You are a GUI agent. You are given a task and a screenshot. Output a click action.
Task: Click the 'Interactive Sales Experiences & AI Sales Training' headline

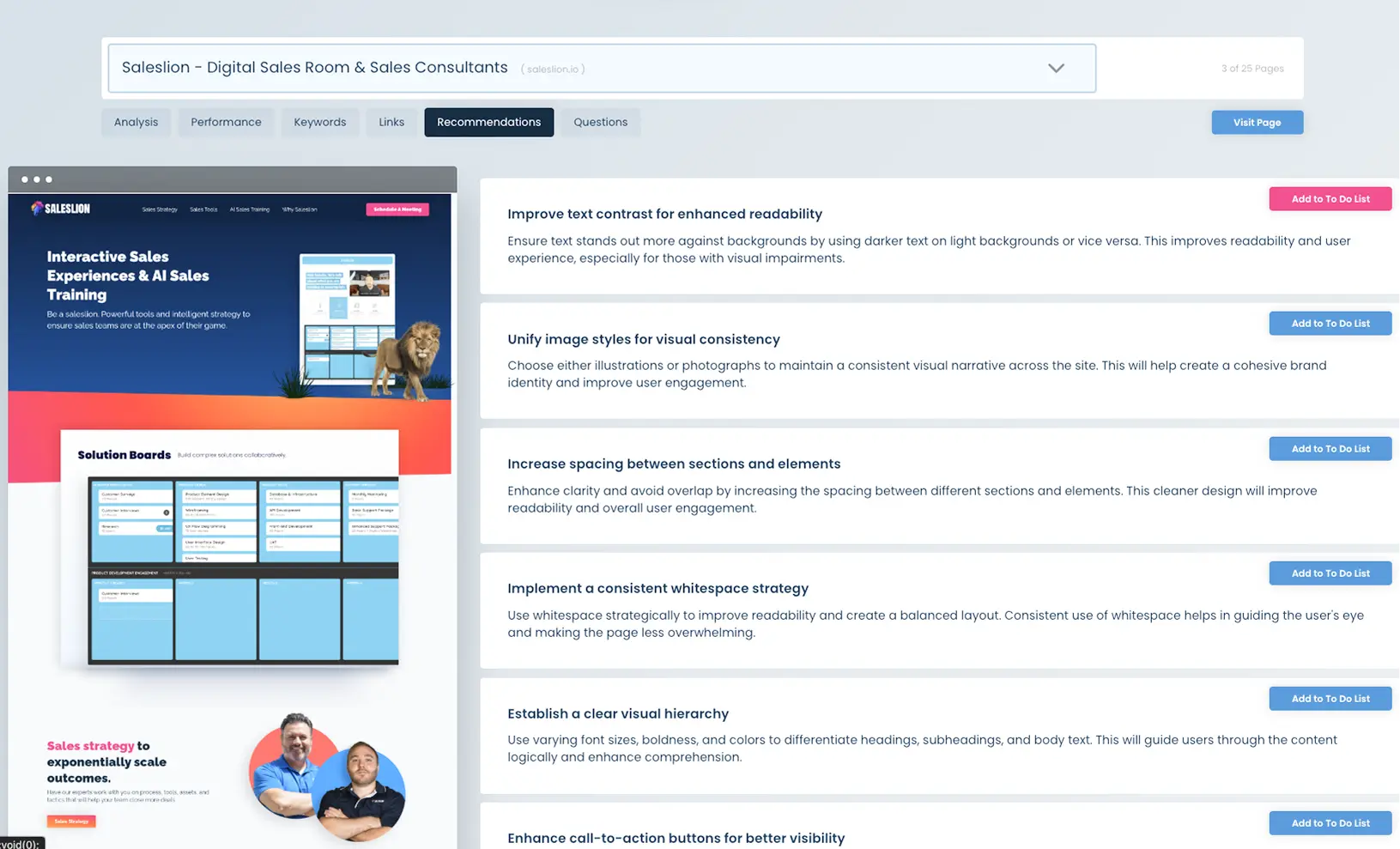click(x=128, y=276)
